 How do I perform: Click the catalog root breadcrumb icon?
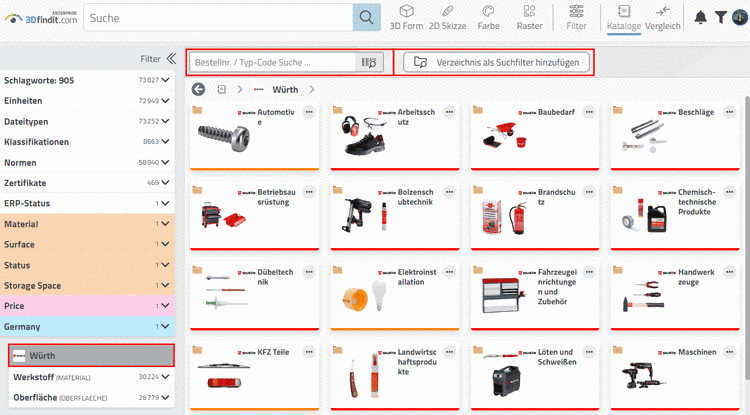coord(221,89)
